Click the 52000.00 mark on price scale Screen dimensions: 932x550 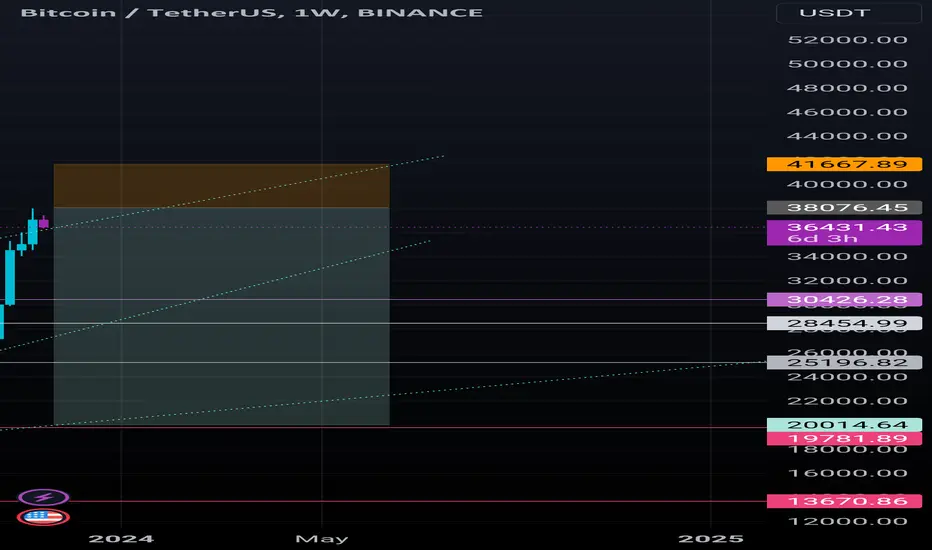(x=846, y=40)
